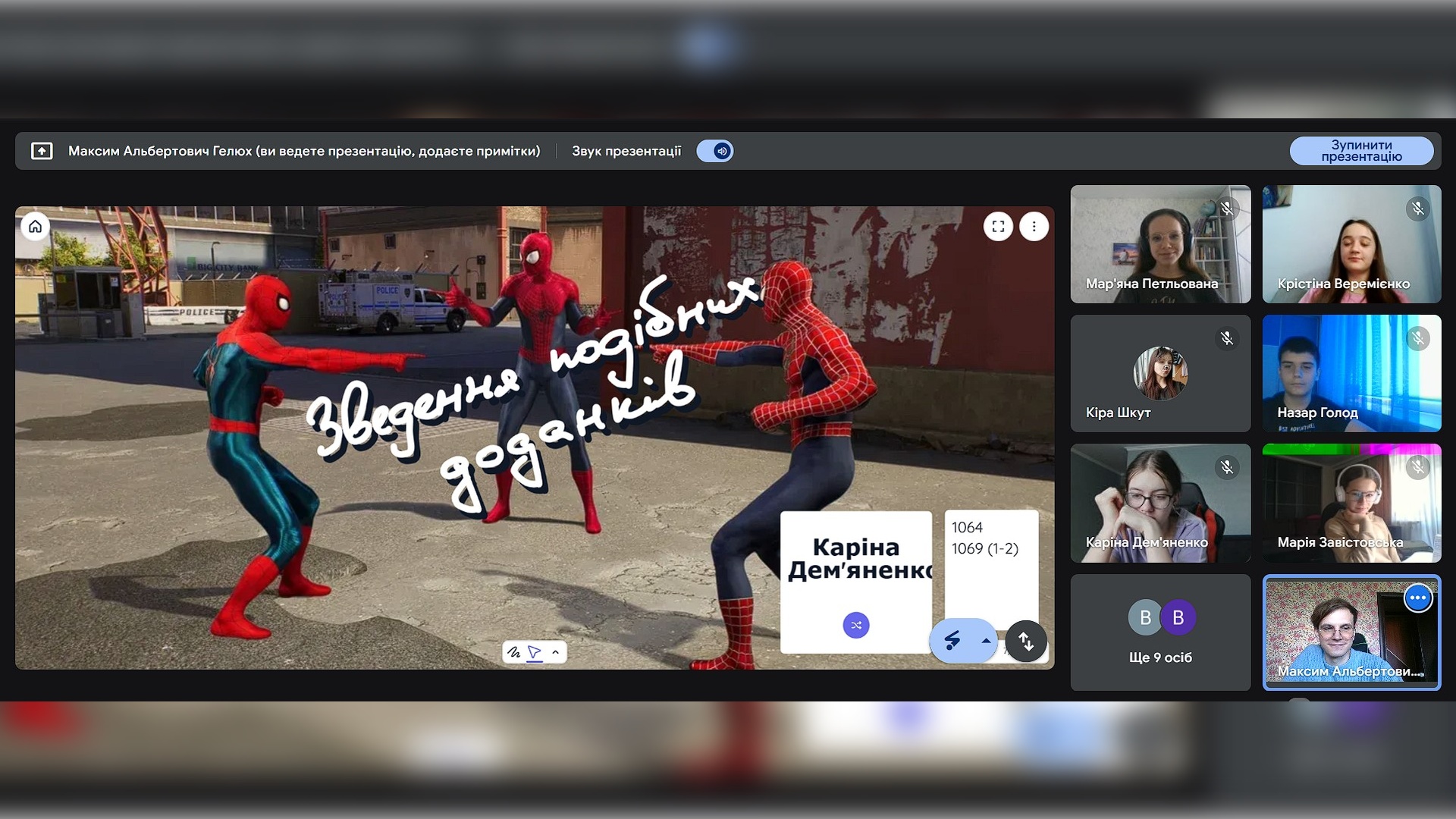The height and width of the screenshot is (819, 1456).
Task: Click the dark up-down arrows button
Action: pos(1026,641)
